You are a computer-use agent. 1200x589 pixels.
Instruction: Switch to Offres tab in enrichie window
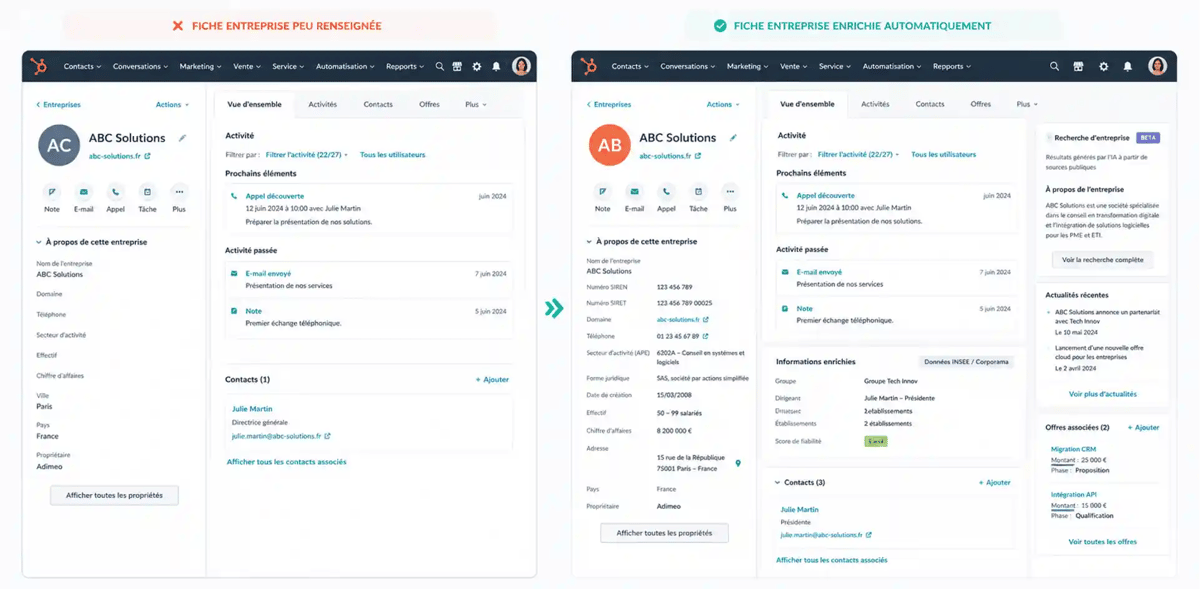[x=981, y=104]
